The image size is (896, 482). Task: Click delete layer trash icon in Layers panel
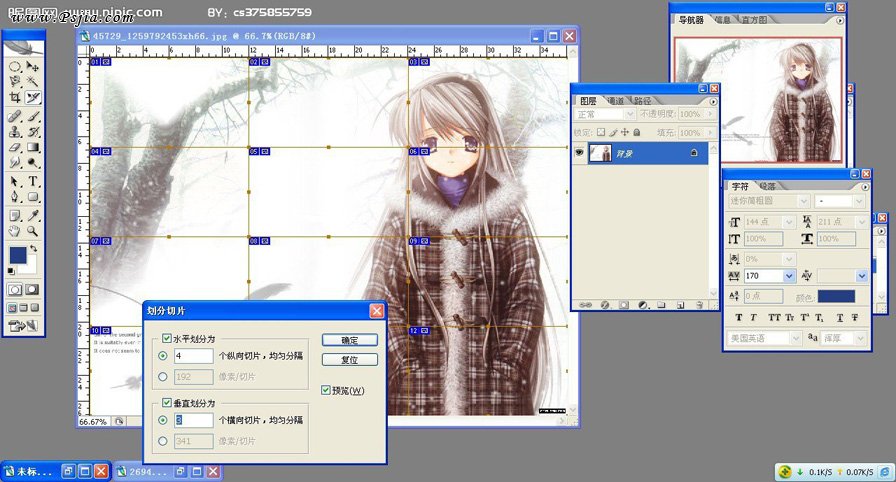point(699,305)
